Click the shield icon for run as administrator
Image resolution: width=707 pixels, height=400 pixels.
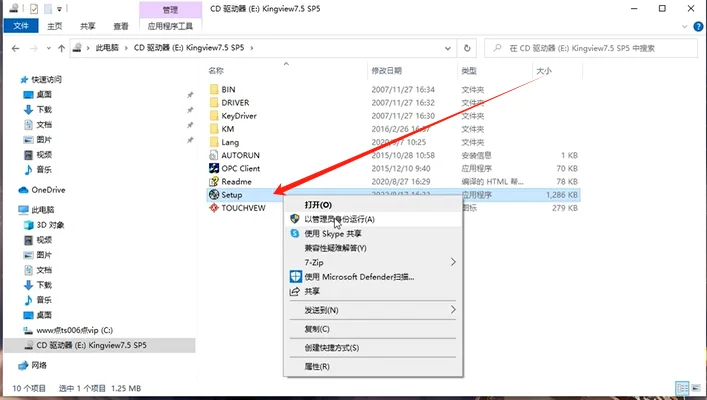(295, 219)
